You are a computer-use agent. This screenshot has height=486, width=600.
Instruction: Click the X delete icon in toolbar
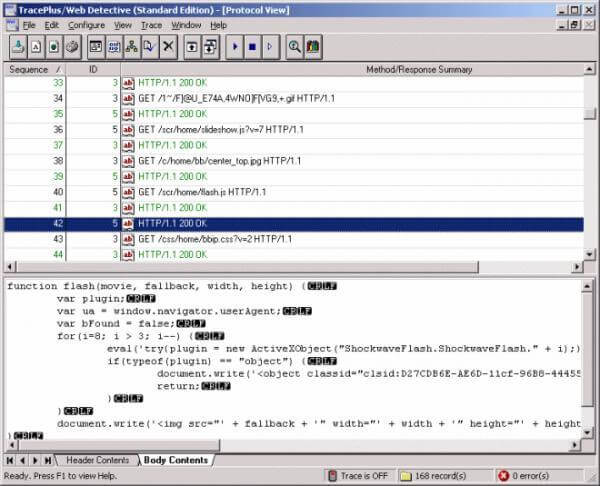[168, 47]
